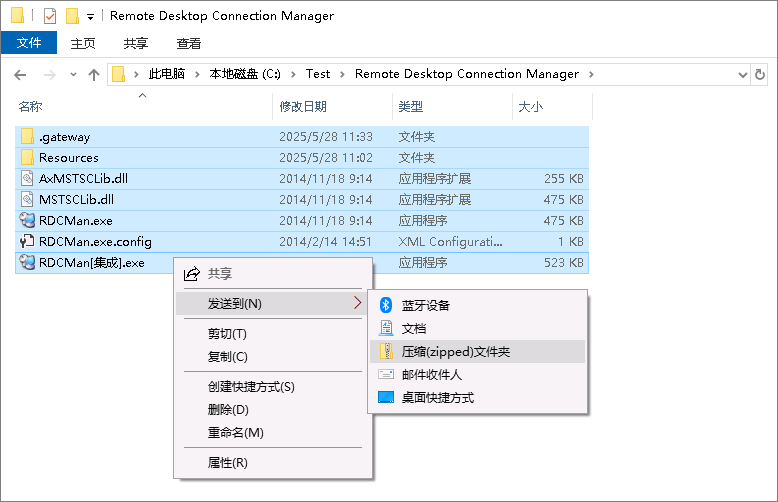
Task: Click the desktop icon beside 桌面快捷方式
Action: (x=386, y=397)
